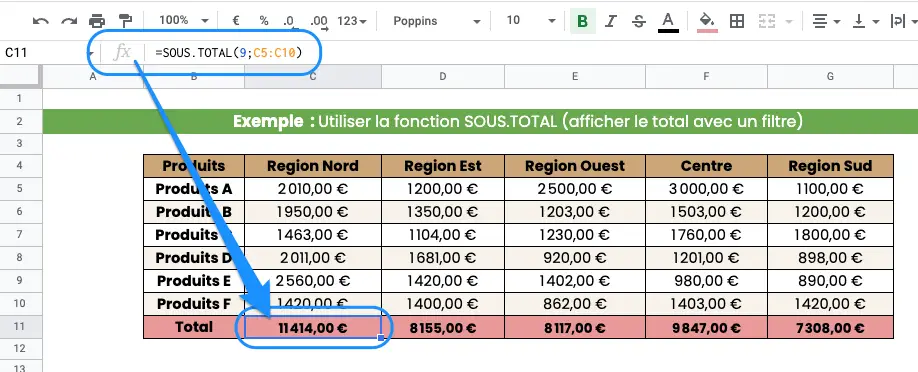Select row 11 header
The height and width of the screenshot is (372, 918).
click(20, 326)
